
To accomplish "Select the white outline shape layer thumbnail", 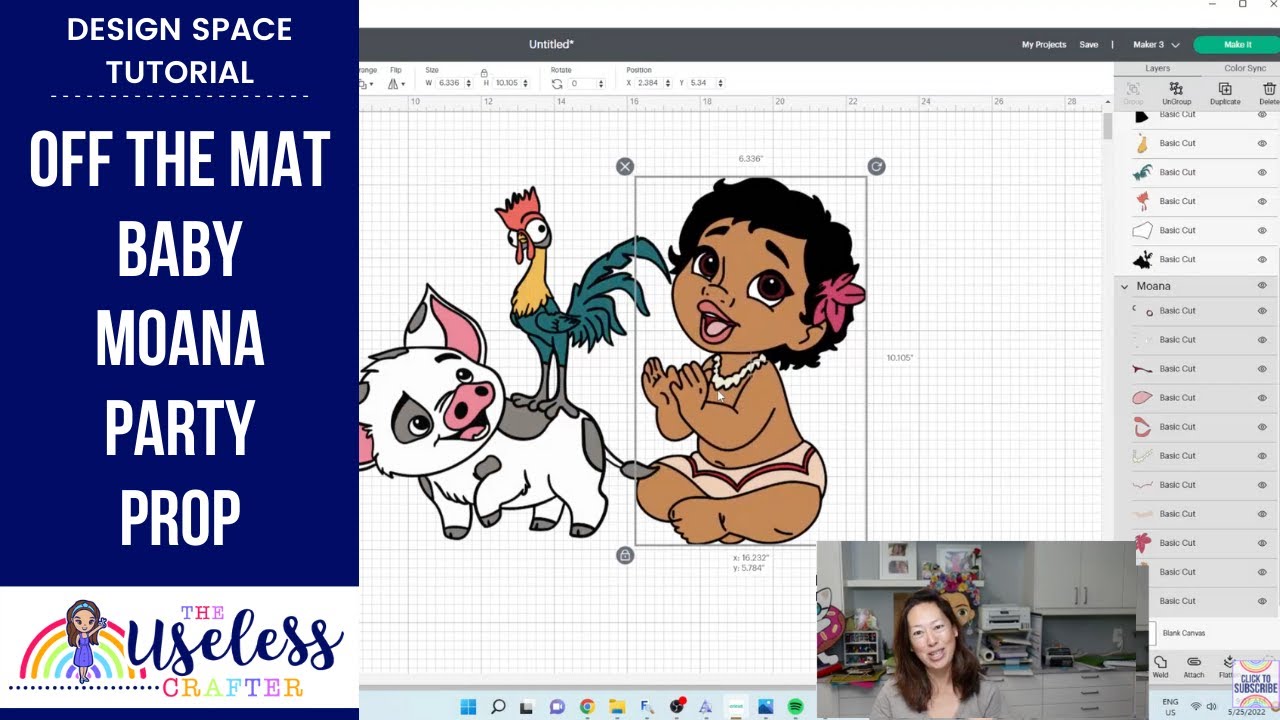I will click(x=1142, y=230).
